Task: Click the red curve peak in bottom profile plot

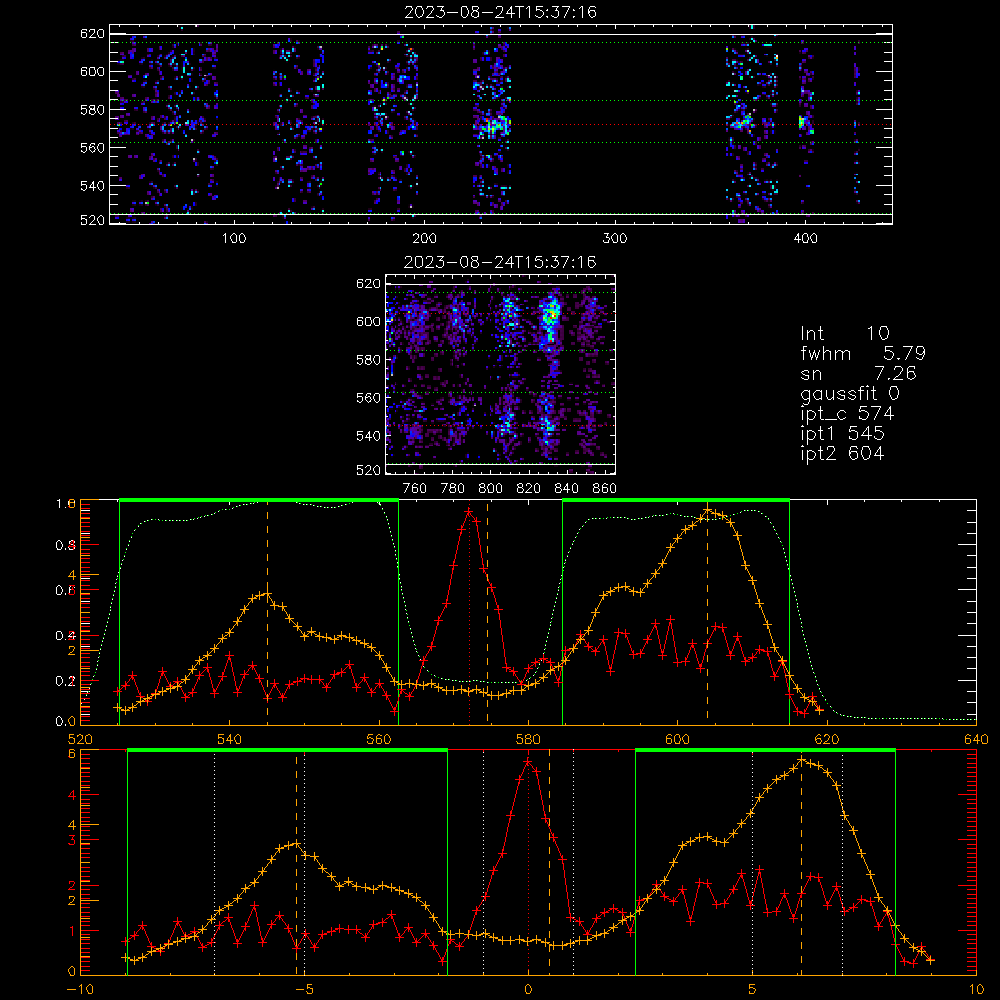Action: click(527, 761)
